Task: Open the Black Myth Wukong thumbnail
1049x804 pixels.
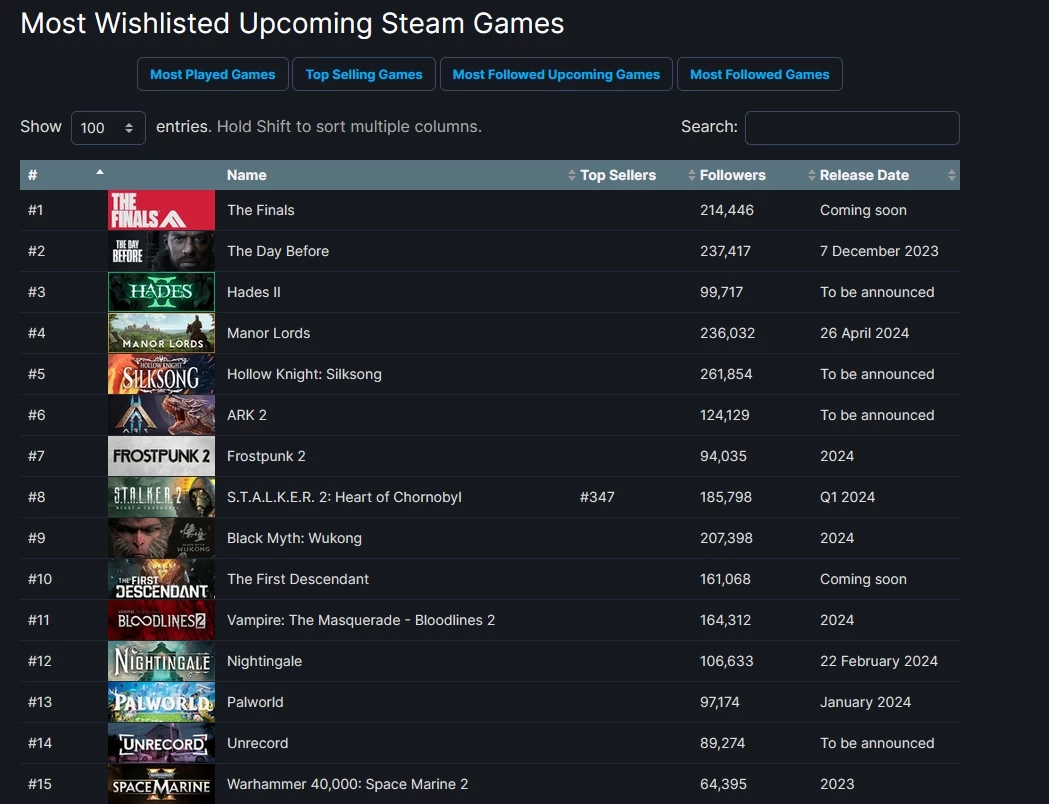Action: click(x=161, y=538)
